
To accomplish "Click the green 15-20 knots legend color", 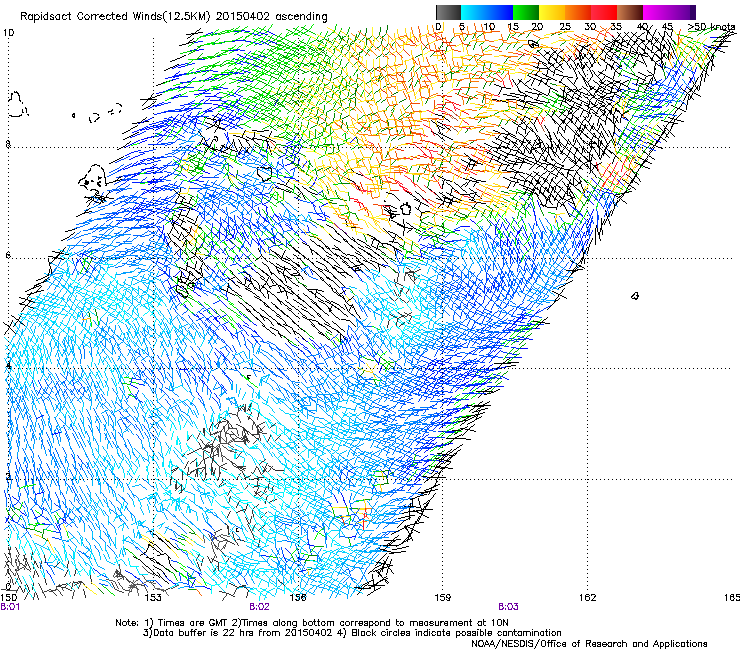I will click(526, 12).
